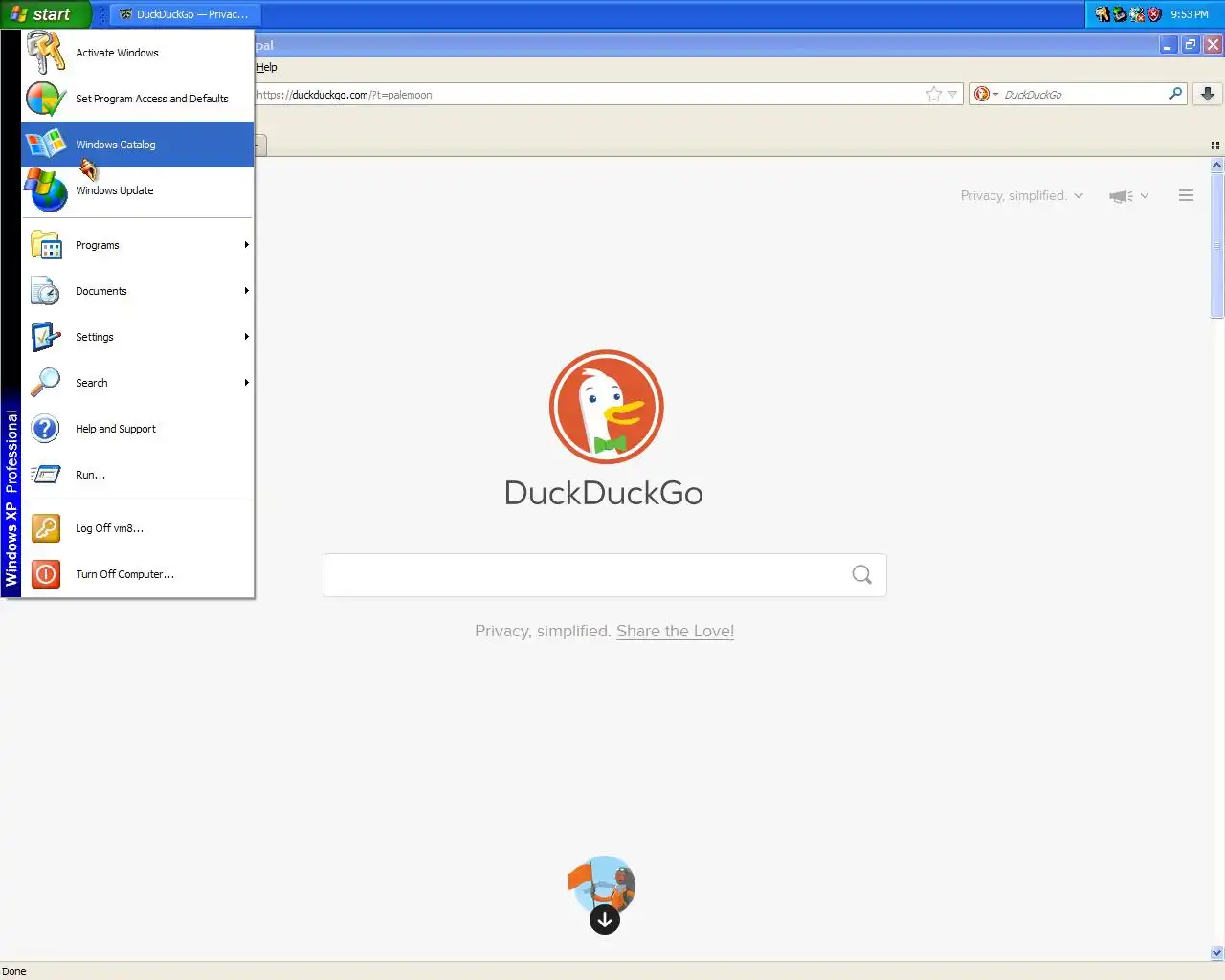Open the browser Help menu

[267, 67]
